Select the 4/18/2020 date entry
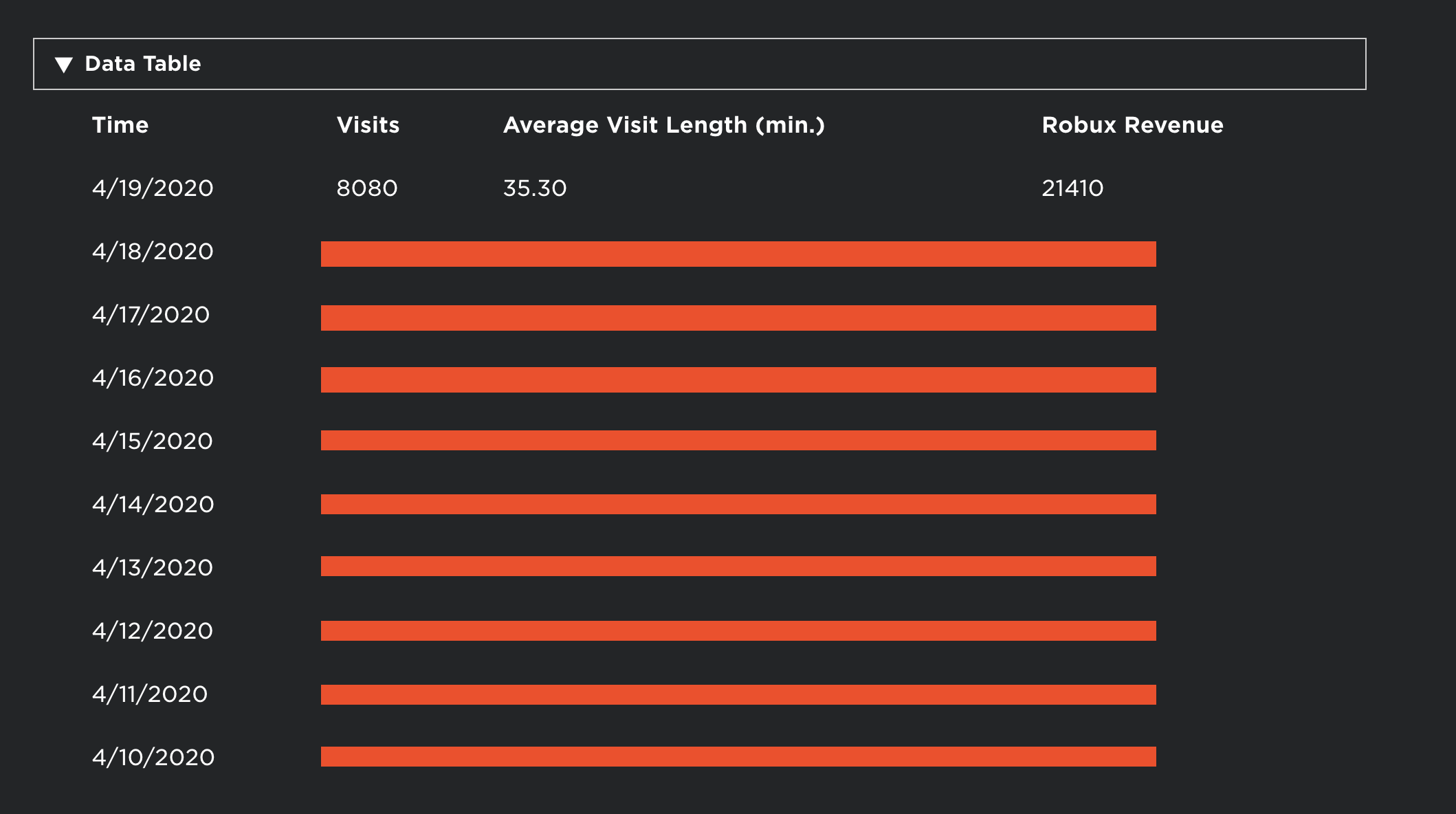 [x=153, y=252]
